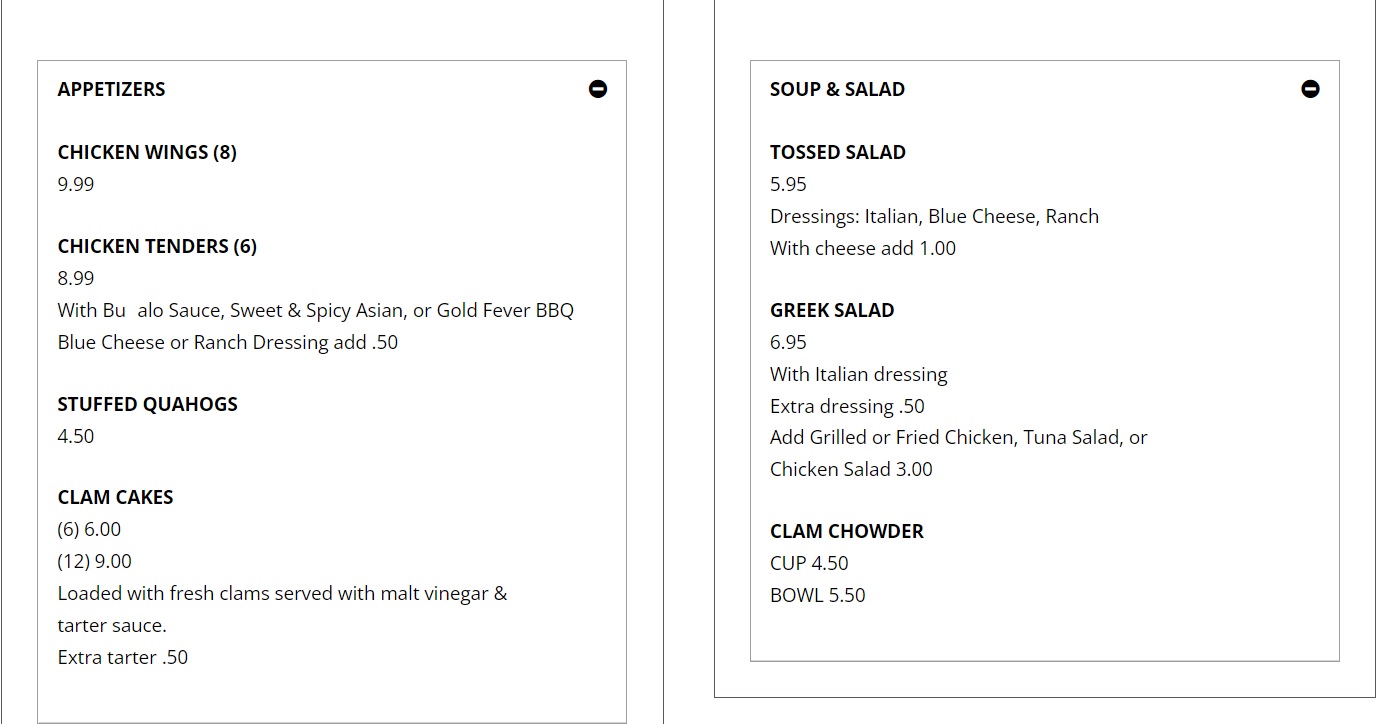Screen dimensions: 1379x724
Task: Click the Clam Cakes item title
Action: tap(115, 497)
